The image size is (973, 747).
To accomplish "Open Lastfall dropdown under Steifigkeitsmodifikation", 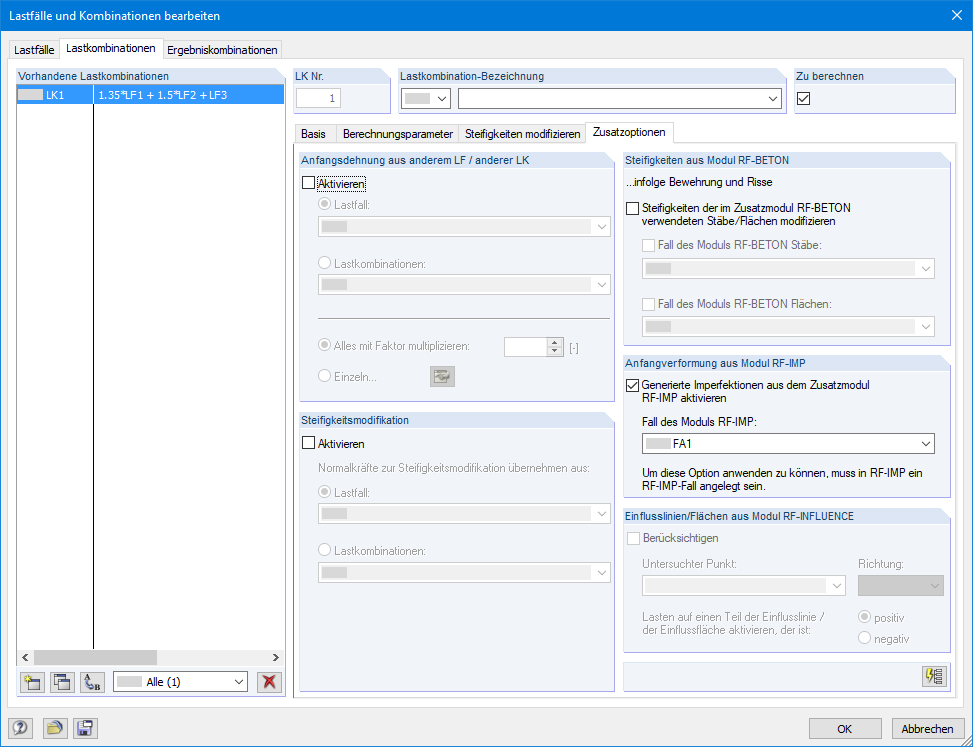I will point(464,514).
